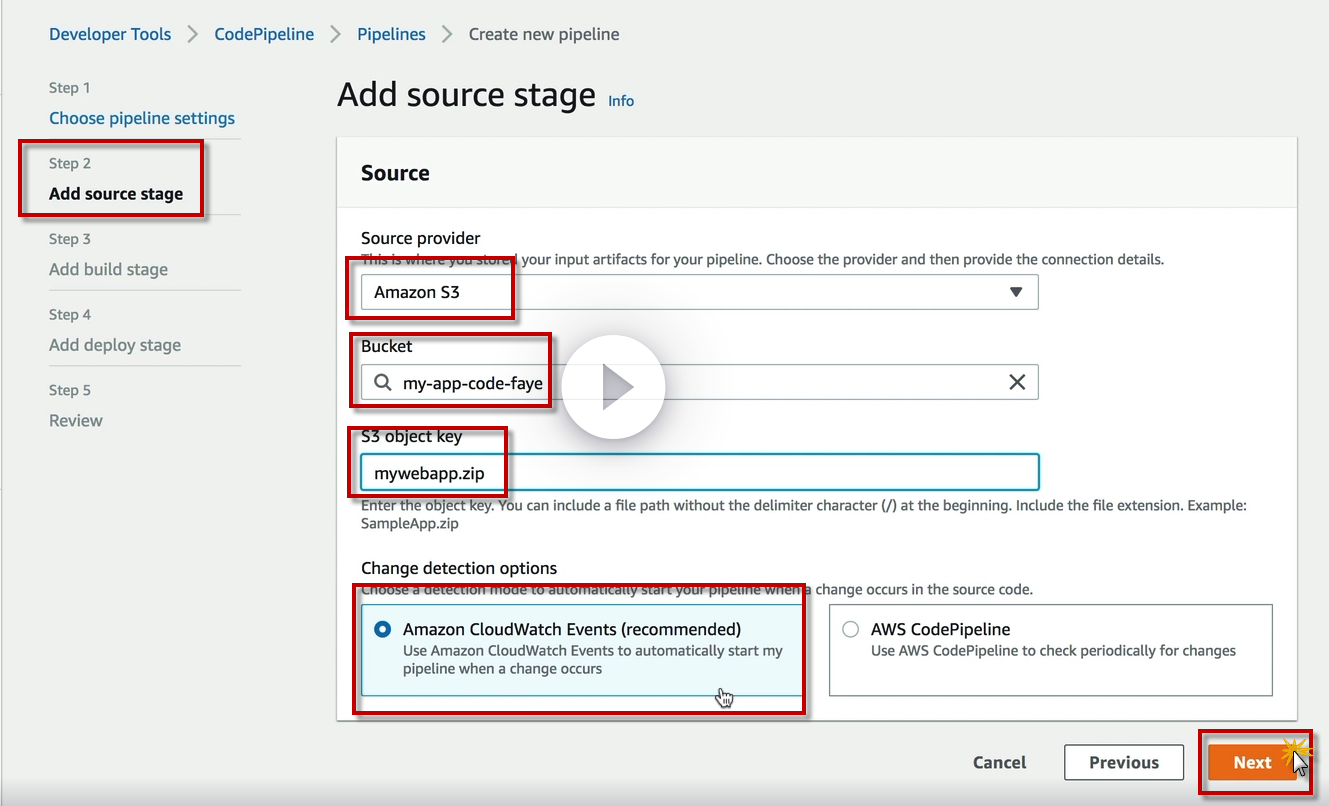Open the Pipelines breadcrumb link
1329x806 pixels.
point(391,34)
